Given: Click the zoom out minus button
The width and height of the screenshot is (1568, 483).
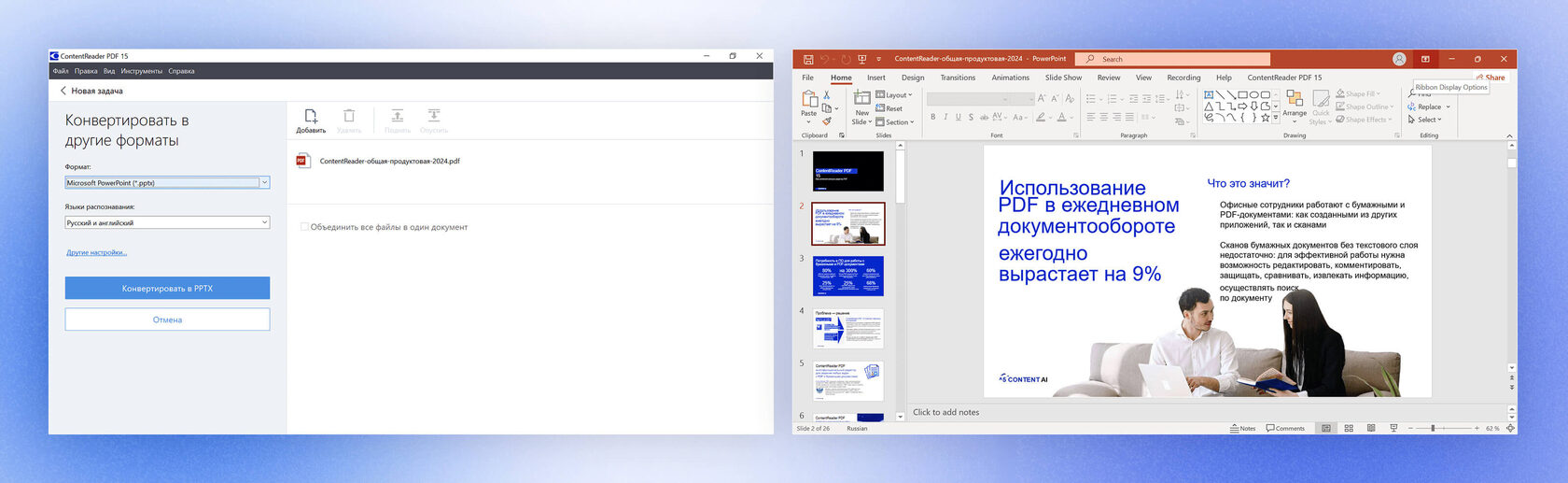Looking at the screenshot, I should (x=1410, y=428).
